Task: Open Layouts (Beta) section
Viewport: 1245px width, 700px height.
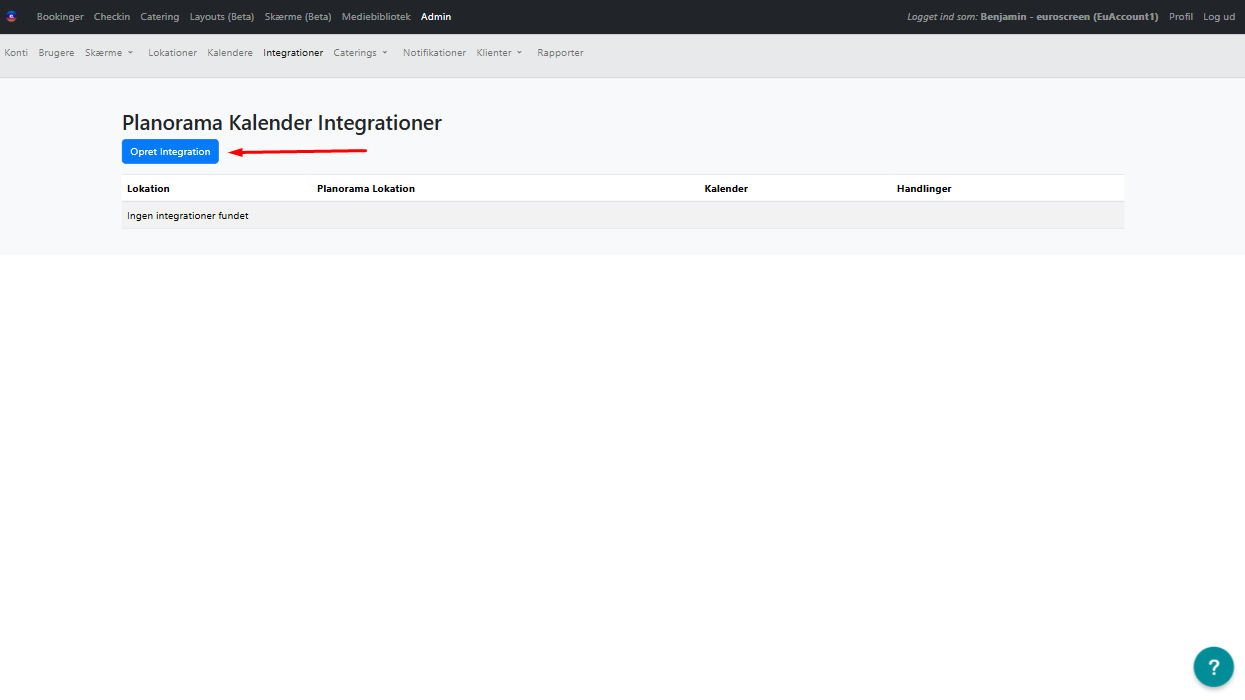Action: click(222, 17)
